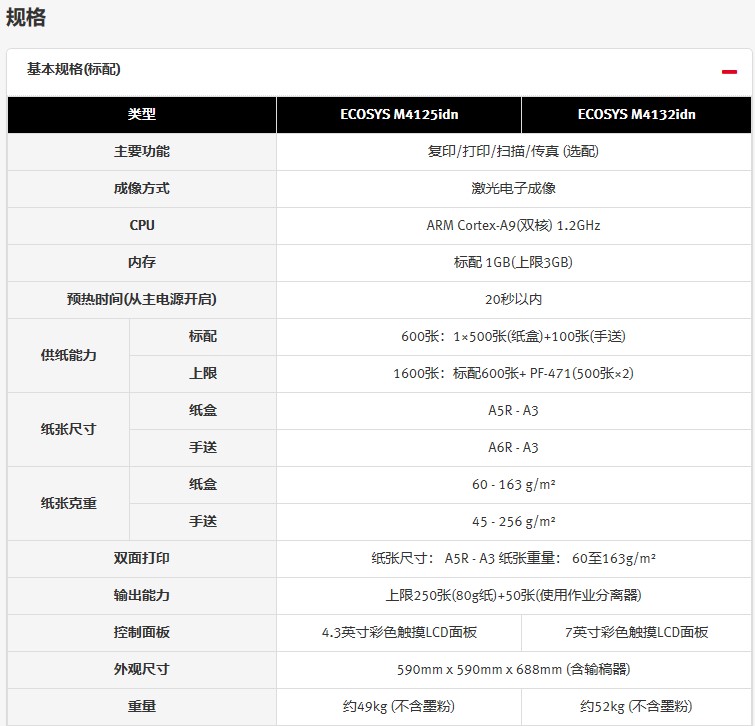Click the 复印/打印/扫描/传真 (选配) cell
Viewport: 755px width, 726px height.
[513, 152]
